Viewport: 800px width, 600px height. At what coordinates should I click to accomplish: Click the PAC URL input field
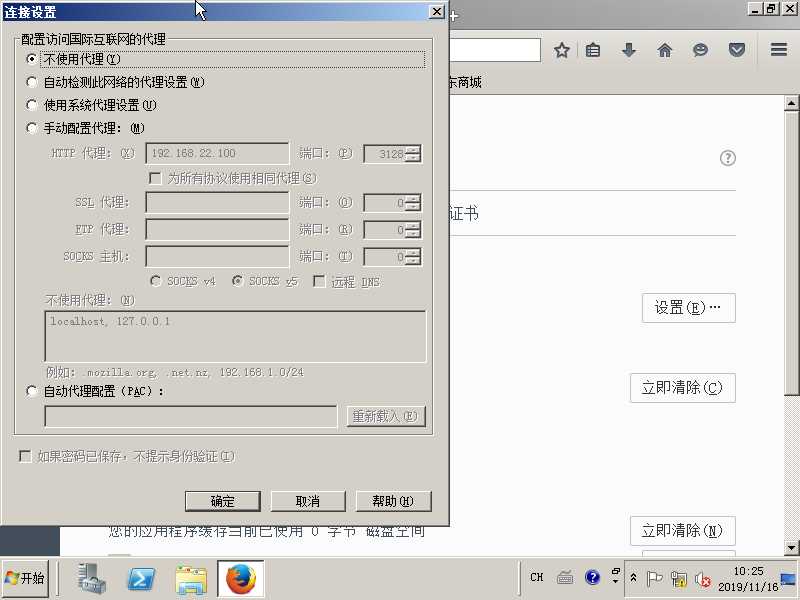click(x=191, y=416)
